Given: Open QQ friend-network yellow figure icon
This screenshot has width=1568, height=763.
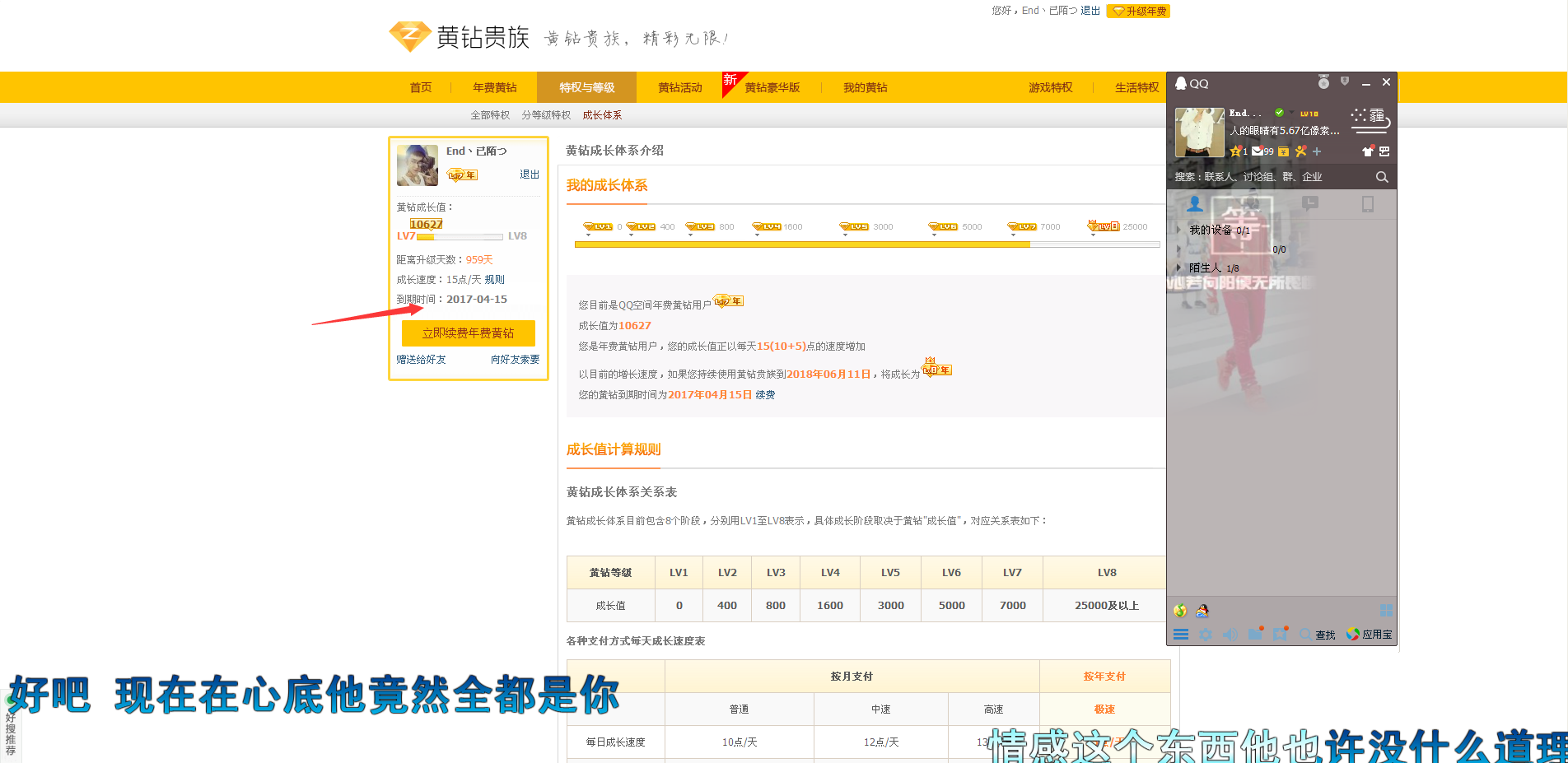Looking at the screenshot, I should (x=1301, y=151).
